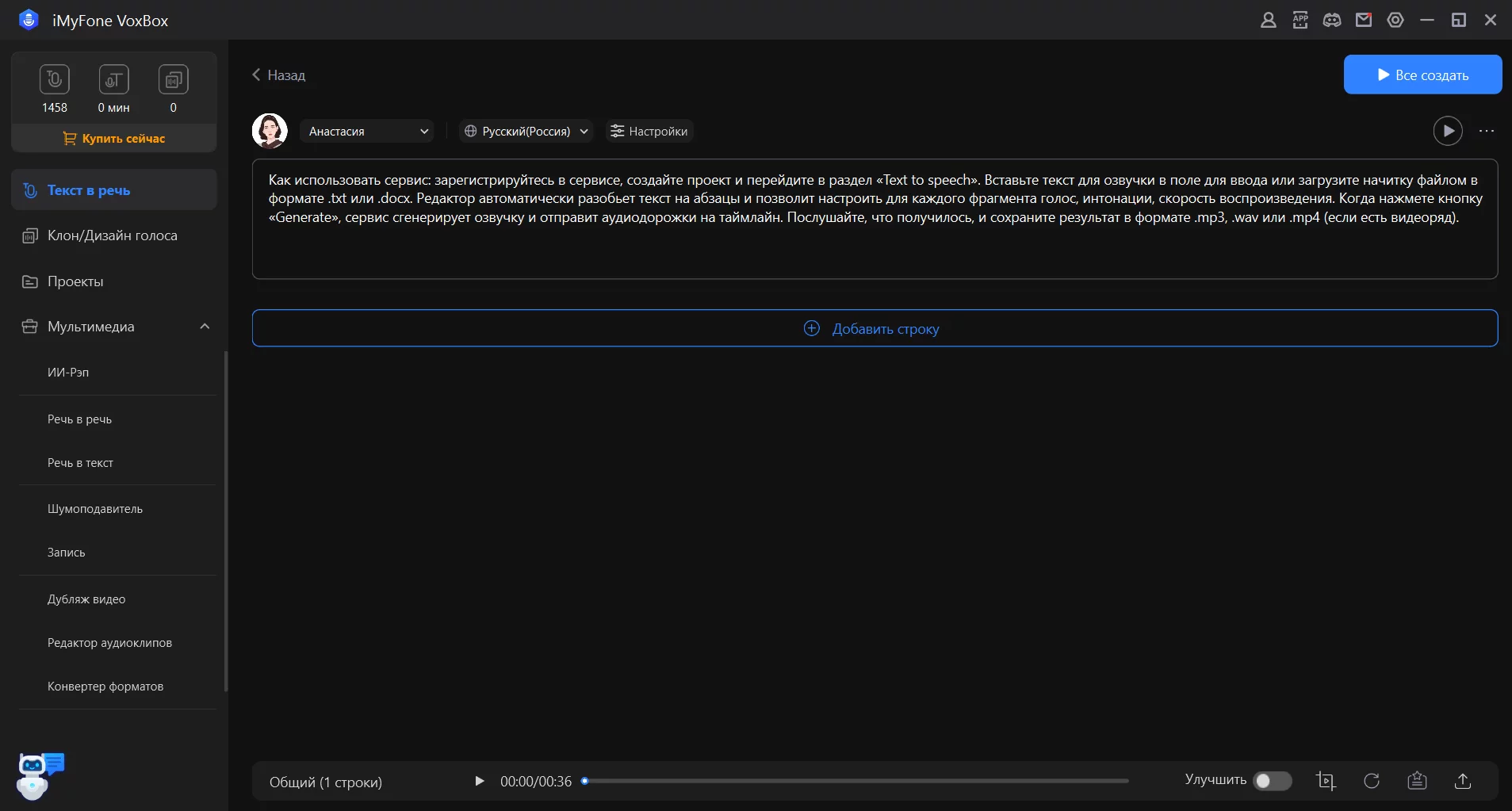The image size is (1512, 811).
Task: Click the export upload icon
Action: [x=1463, y=782]
